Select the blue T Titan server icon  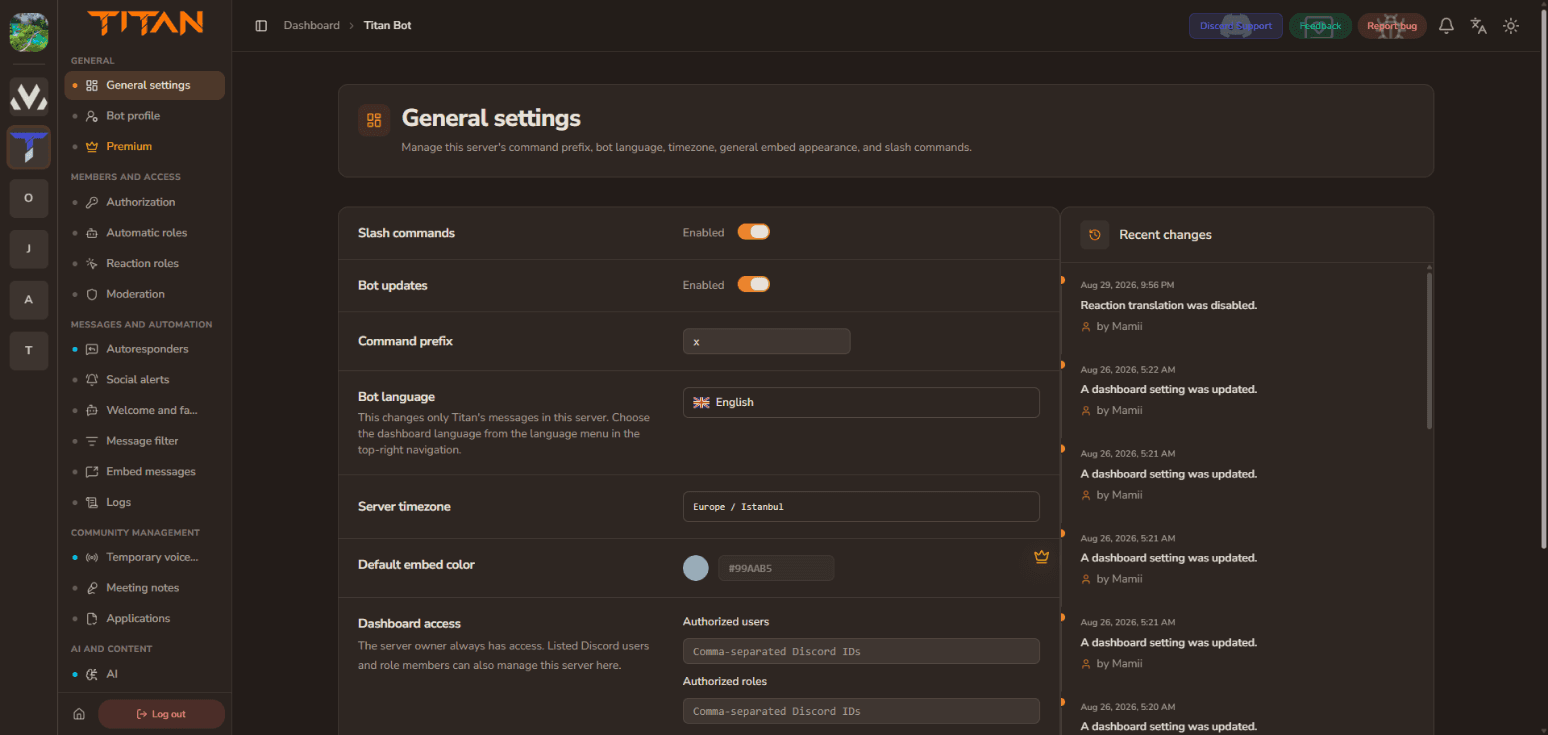point(29,147)
